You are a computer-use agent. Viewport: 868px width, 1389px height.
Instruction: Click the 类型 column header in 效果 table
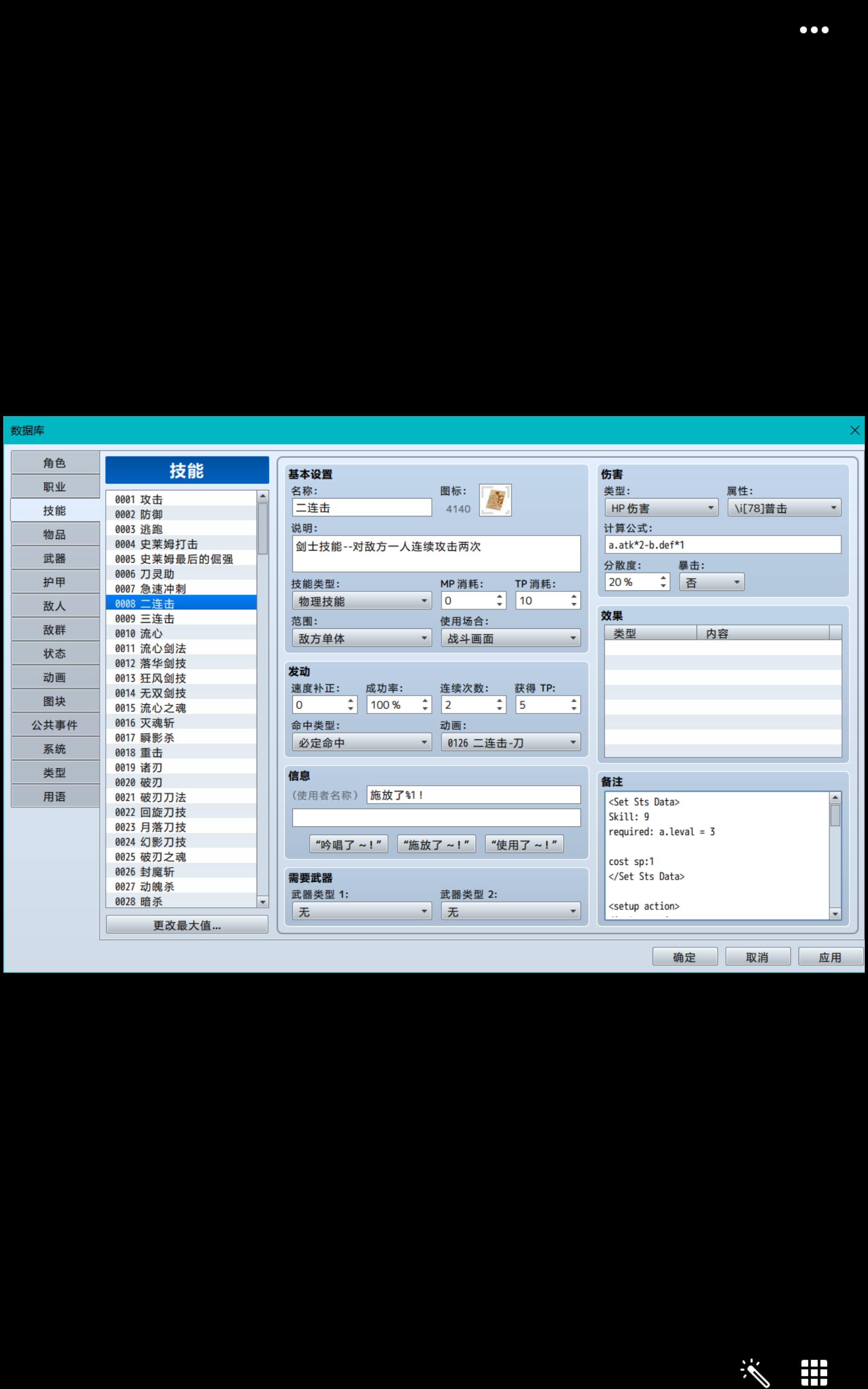pos(651,633)
